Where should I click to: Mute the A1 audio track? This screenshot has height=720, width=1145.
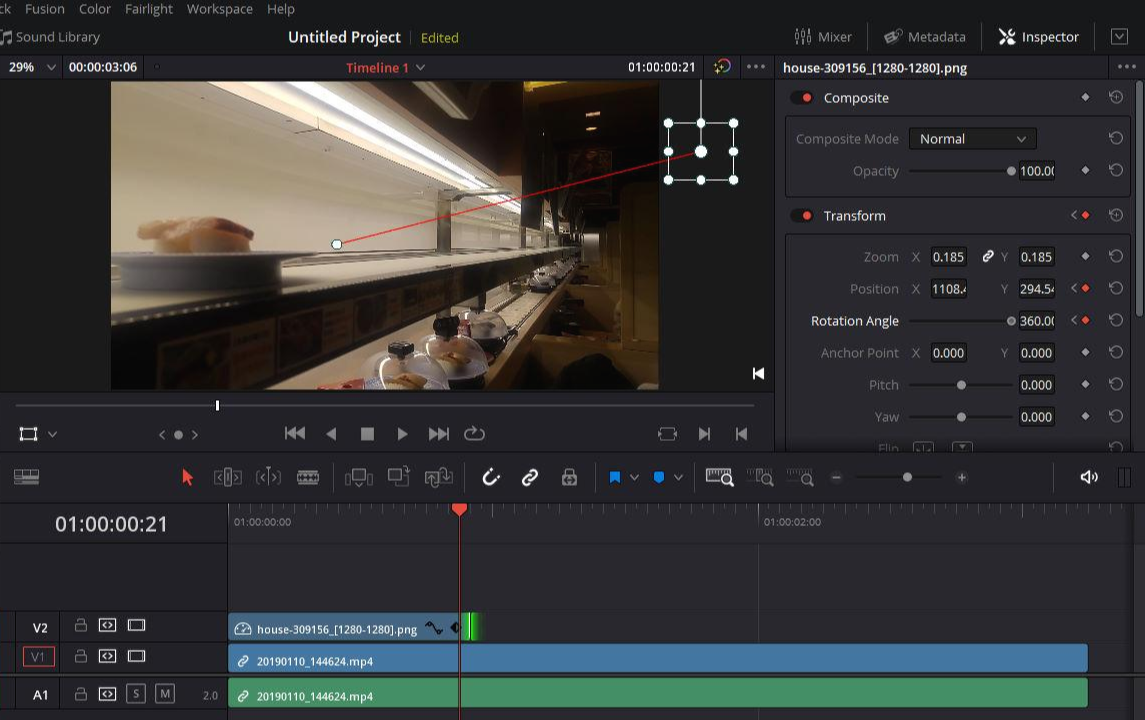click(x=165, y=694)
